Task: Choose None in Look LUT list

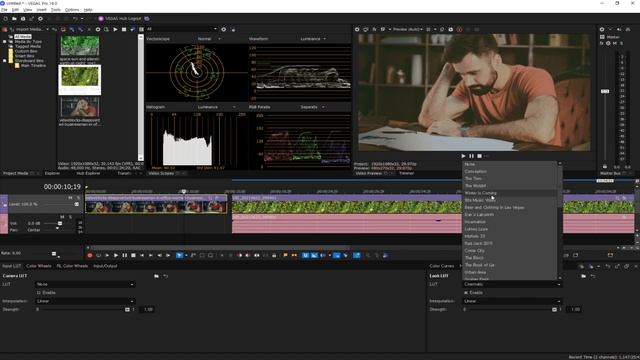Action: (509, 164)
